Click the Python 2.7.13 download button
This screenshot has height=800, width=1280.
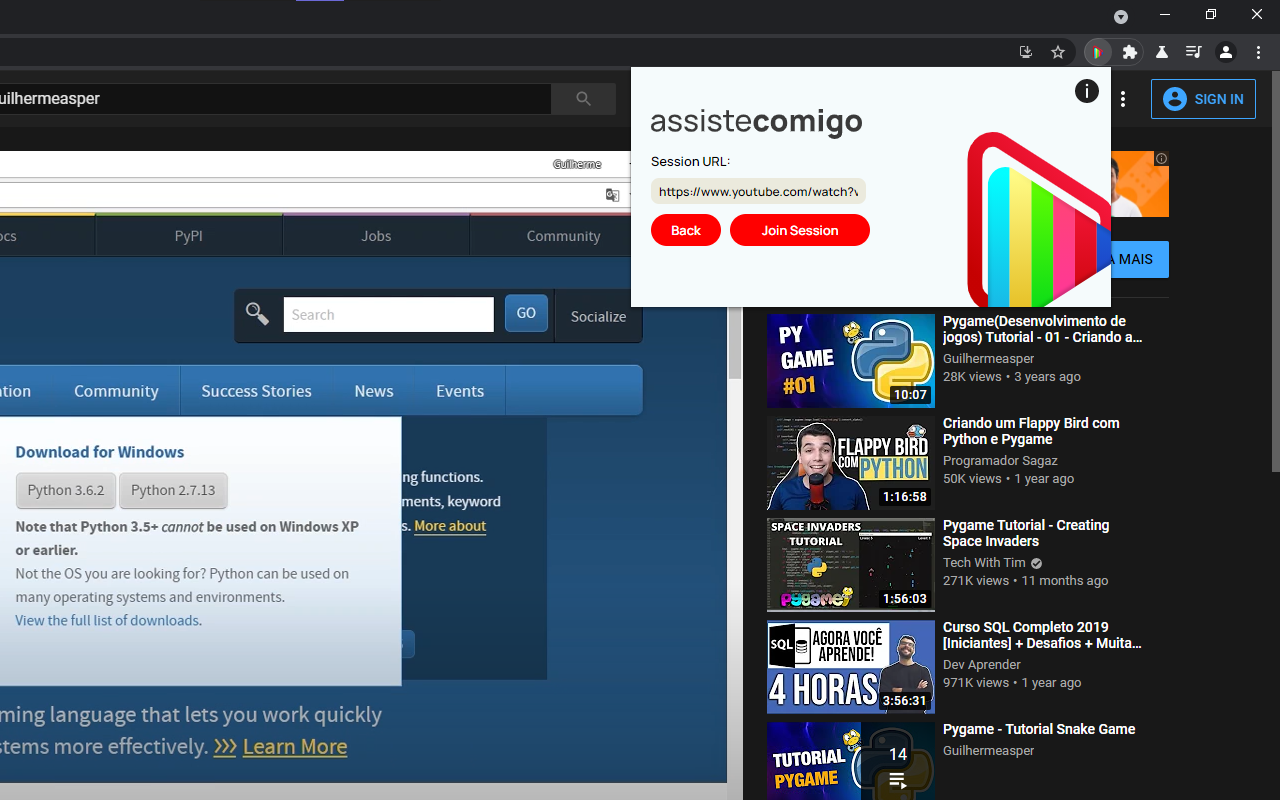point(173,490)
